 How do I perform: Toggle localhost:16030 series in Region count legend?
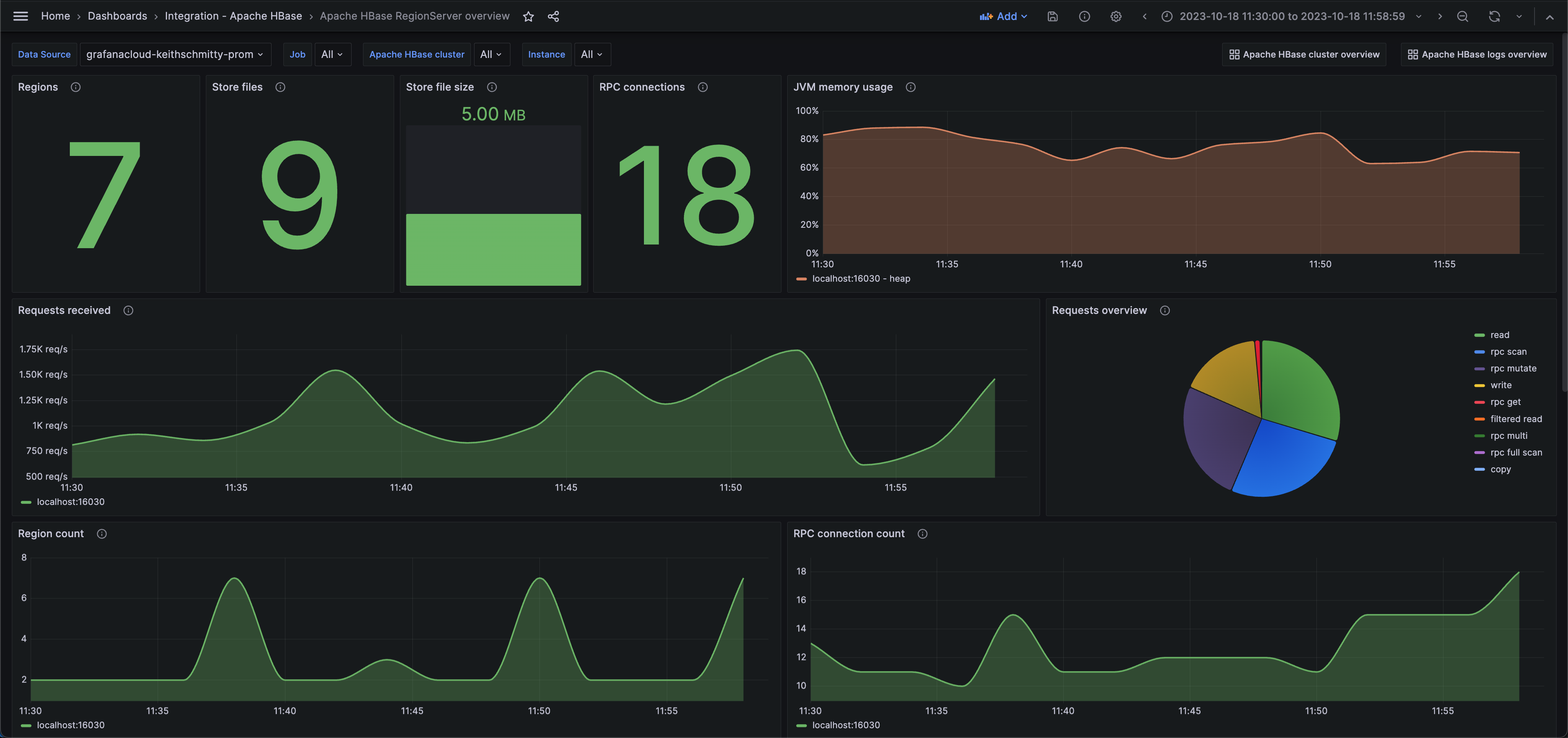click(x=70, y=725)
